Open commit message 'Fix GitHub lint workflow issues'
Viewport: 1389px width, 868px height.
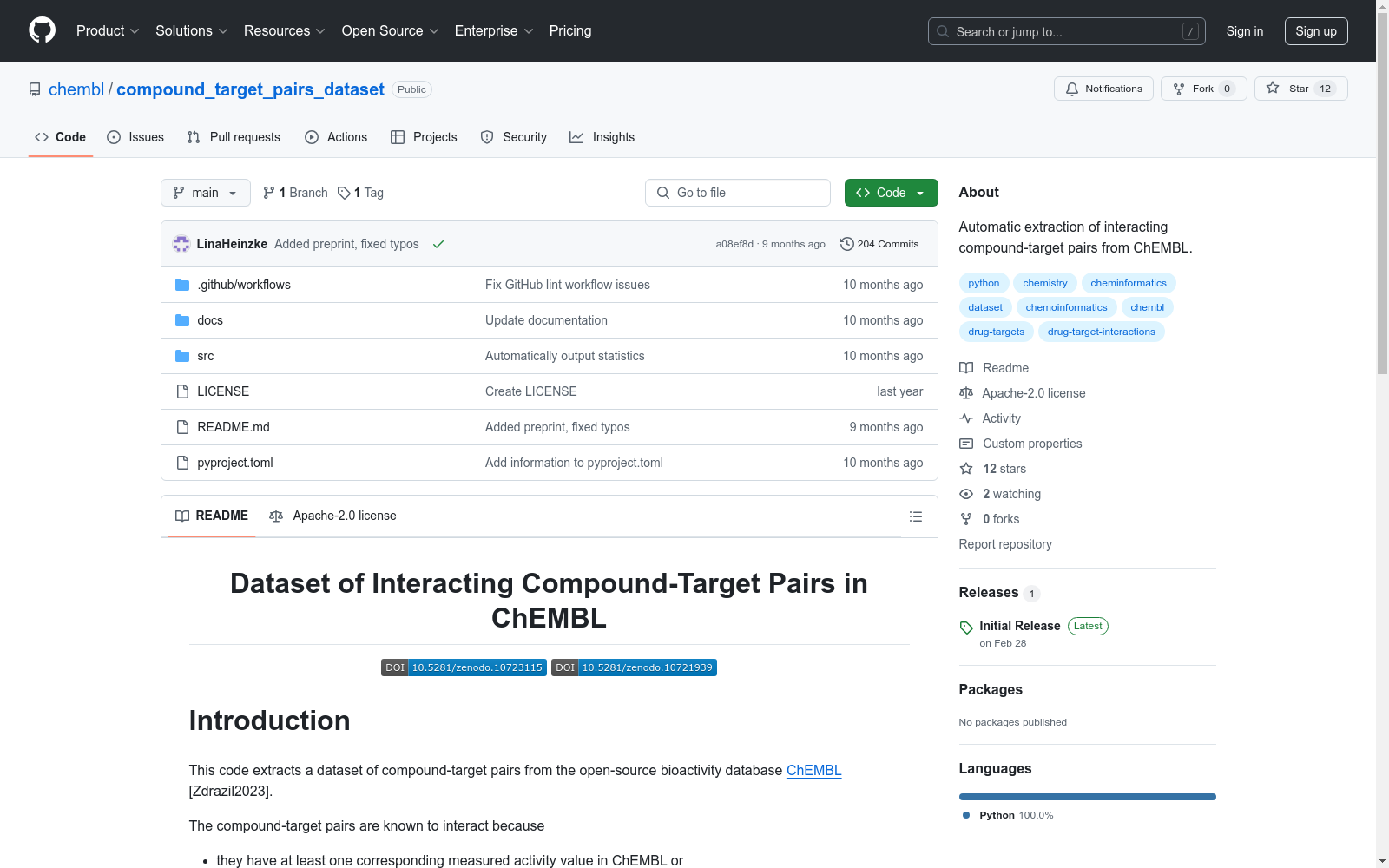[x=568, y=285]
